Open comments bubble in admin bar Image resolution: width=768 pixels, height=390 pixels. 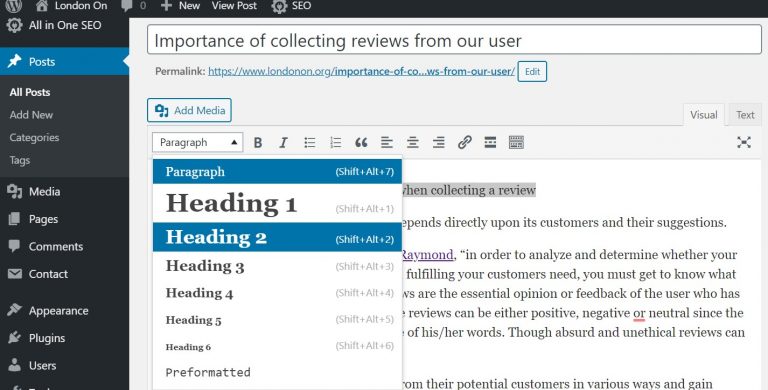click(x=133, y=6)
